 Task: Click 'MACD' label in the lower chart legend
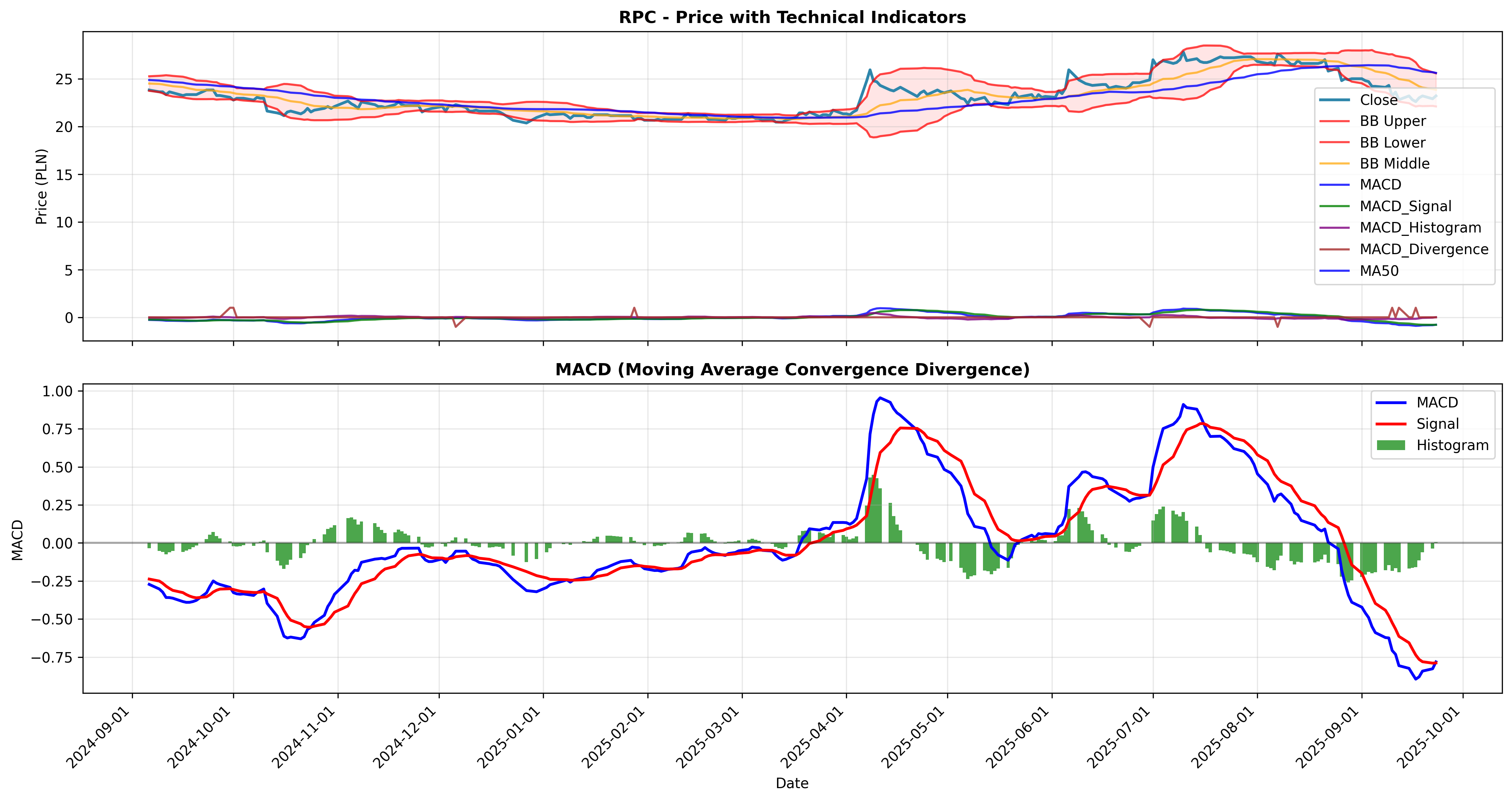point(1438,402)
